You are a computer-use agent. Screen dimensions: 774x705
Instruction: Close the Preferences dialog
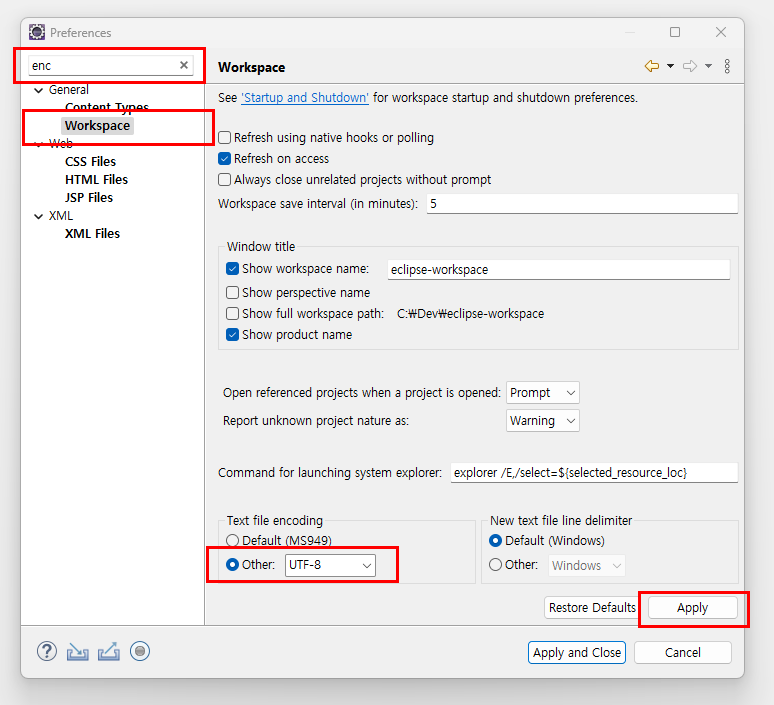(721, 32)
